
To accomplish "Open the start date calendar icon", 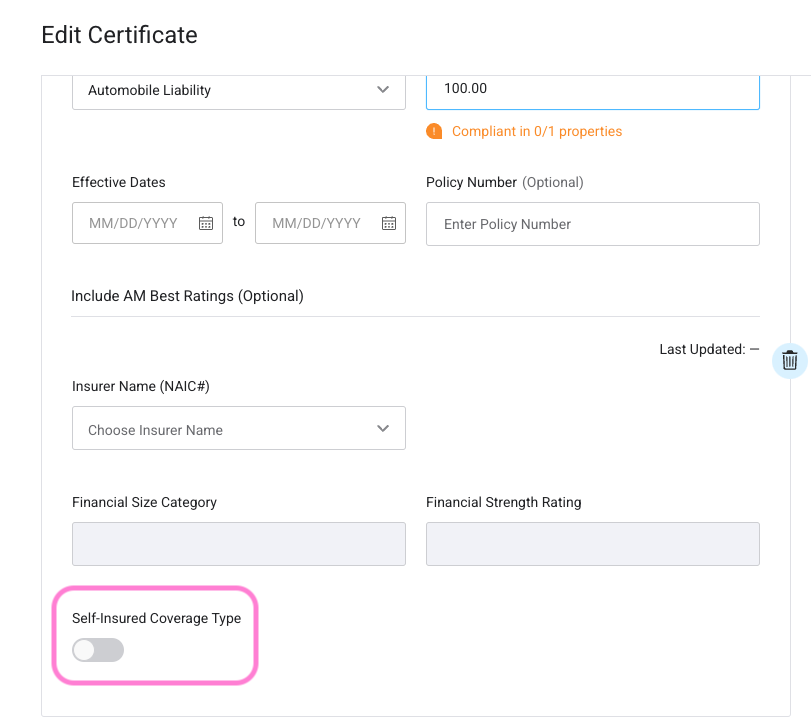I will click(206, 223).
